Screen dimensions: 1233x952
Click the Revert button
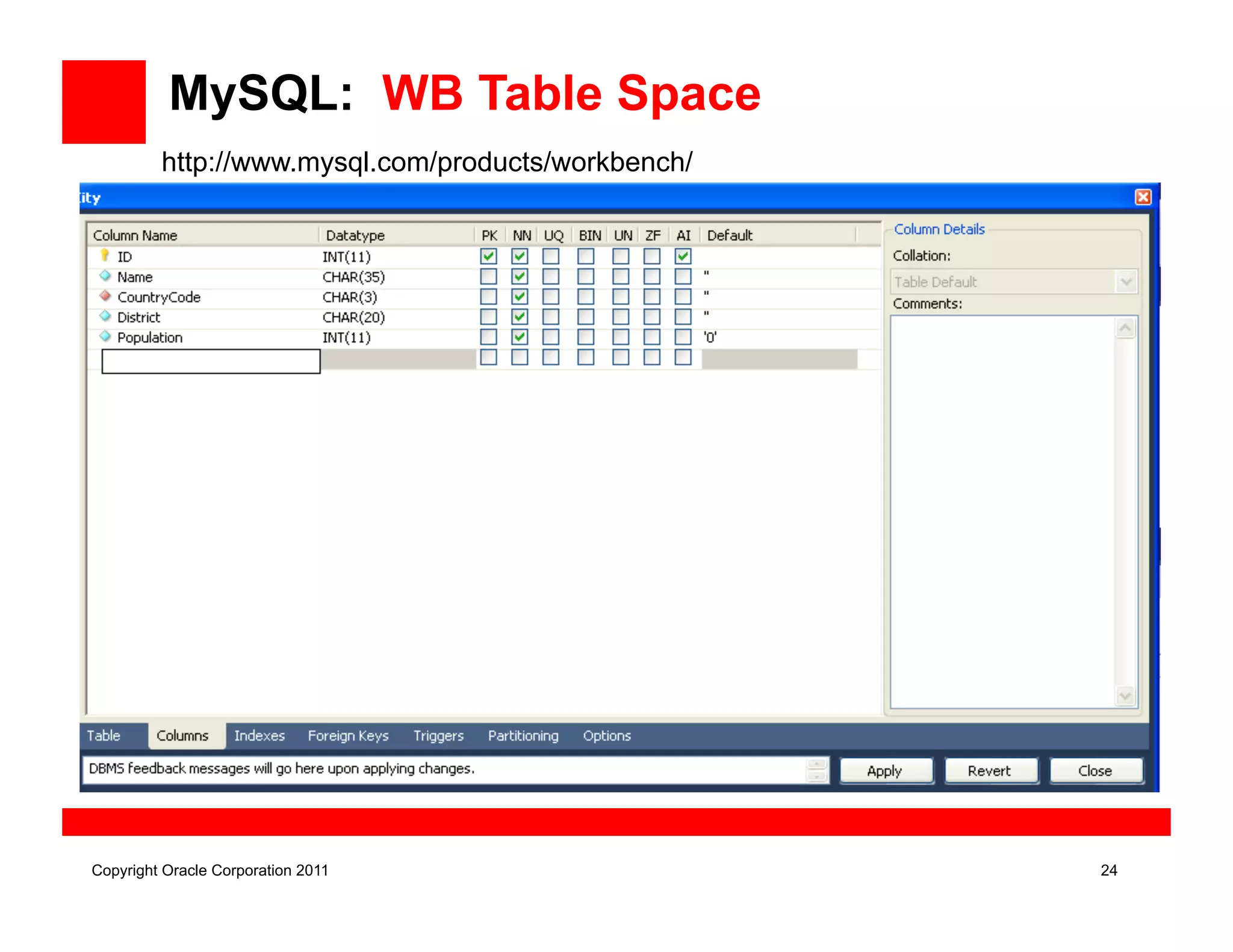click(x=991, y=771)
